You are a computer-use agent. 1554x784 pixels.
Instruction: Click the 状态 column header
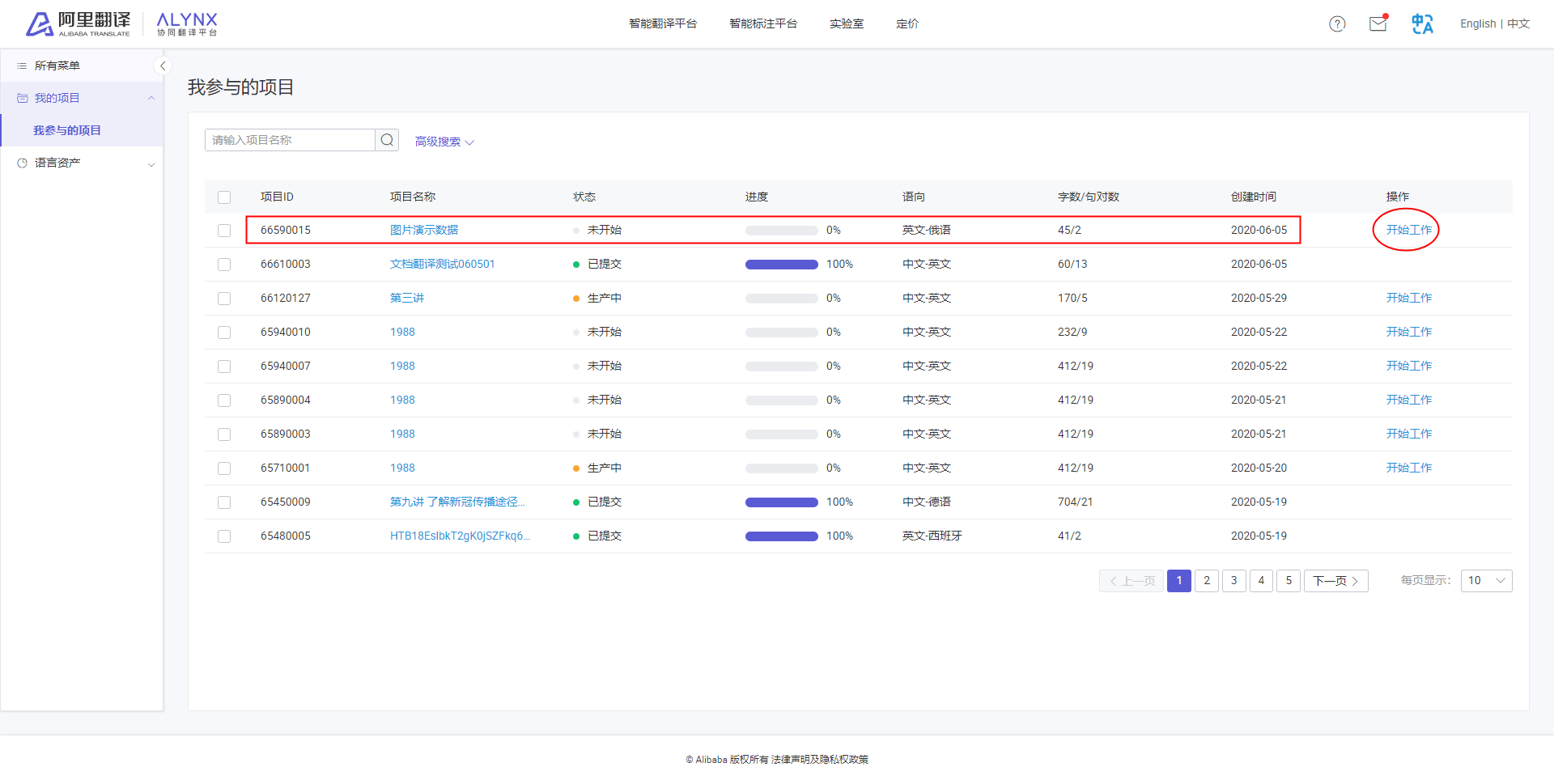click(584, 197)
